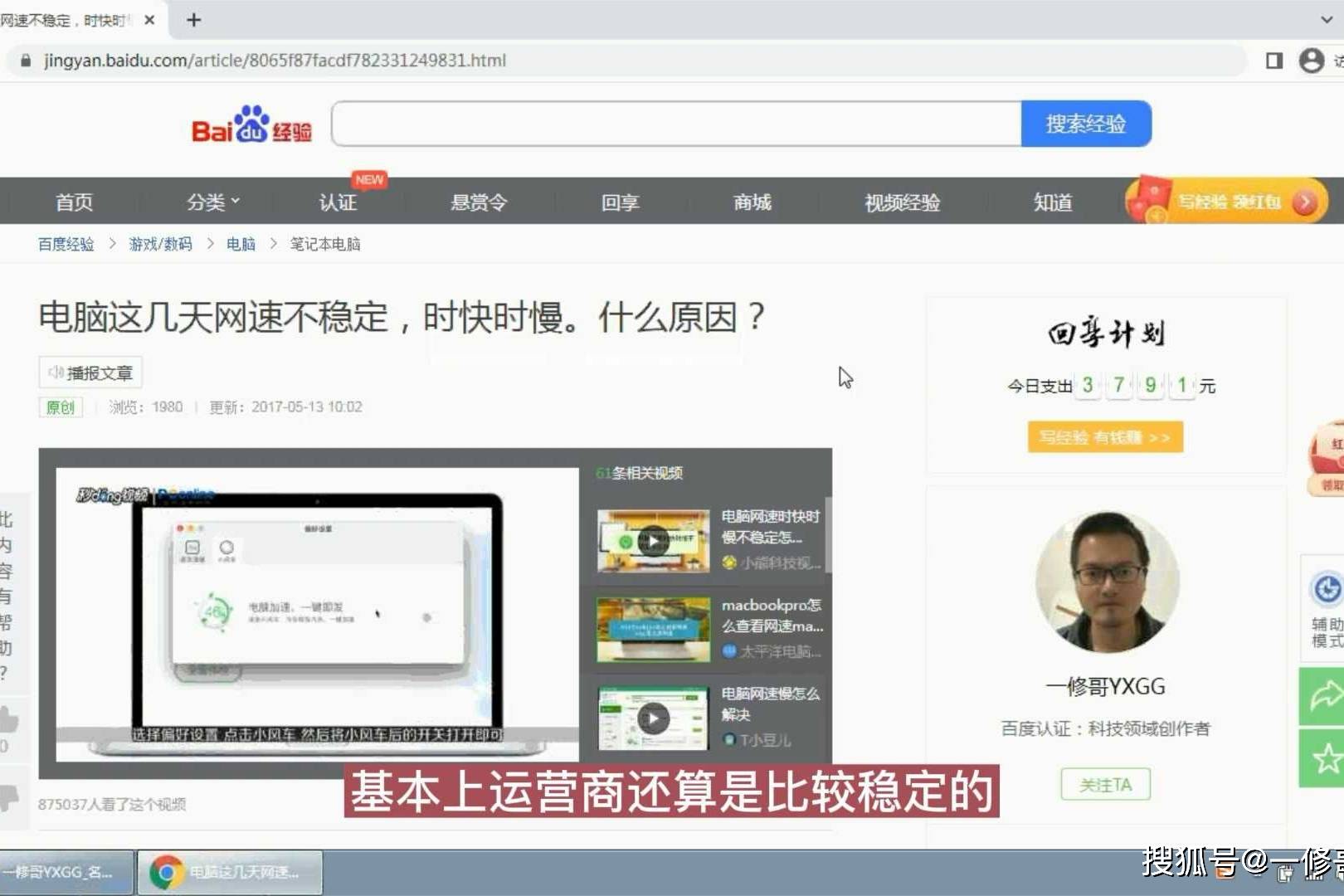Image resolution: width=1344 pixels, height=896 pixels.
Task: Click the 关注TA follow button
Action: (x=1104, y=784)
